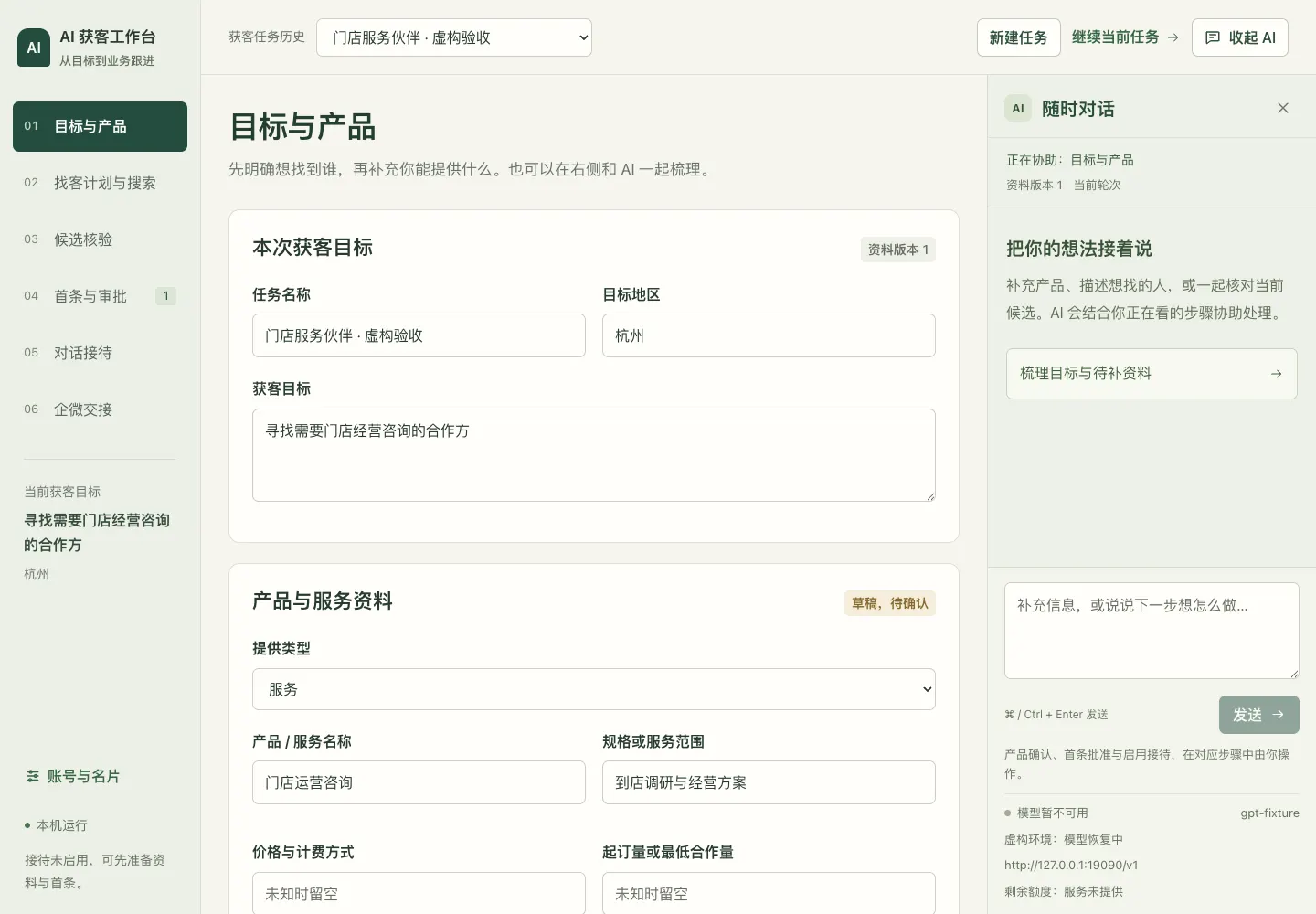Image resolution: width=1316 pixels, height=914 pixels.
Task: Focus the 任务名称 input field
Action: click(419, 335)
